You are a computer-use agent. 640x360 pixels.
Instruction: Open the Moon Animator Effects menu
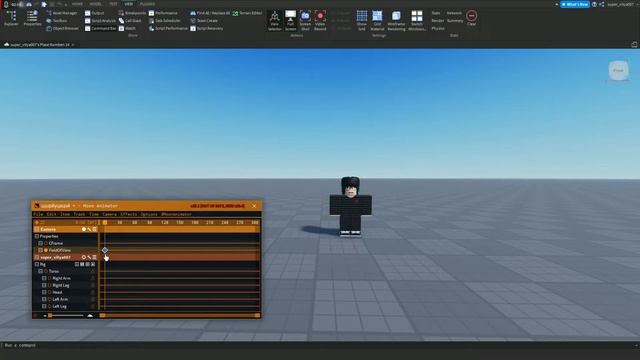(129, 214)
